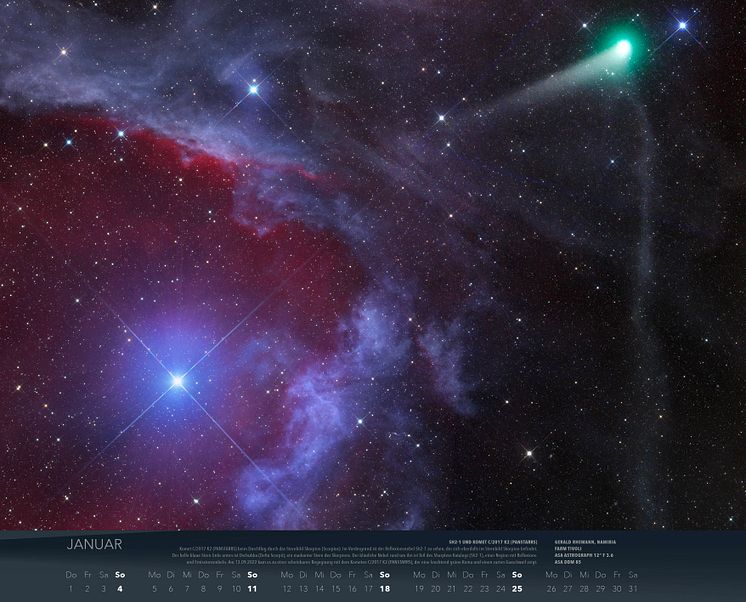Select Sunday 11 in the calendar
This screenshot has width=746, height=602.
252,589
